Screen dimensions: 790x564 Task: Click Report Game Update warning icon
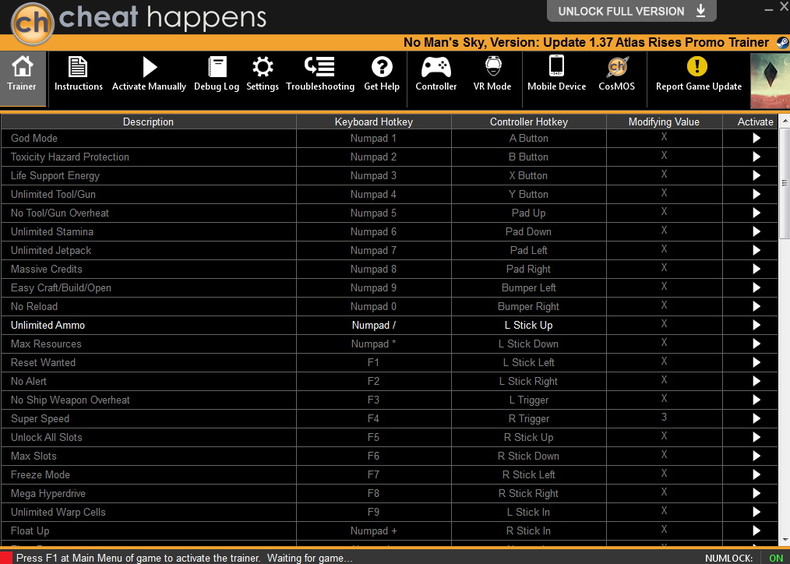tap(697, 66)
